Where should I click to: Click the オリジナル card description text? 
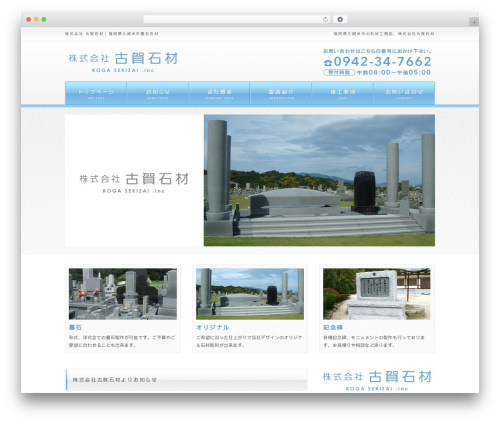click(249, 341)
